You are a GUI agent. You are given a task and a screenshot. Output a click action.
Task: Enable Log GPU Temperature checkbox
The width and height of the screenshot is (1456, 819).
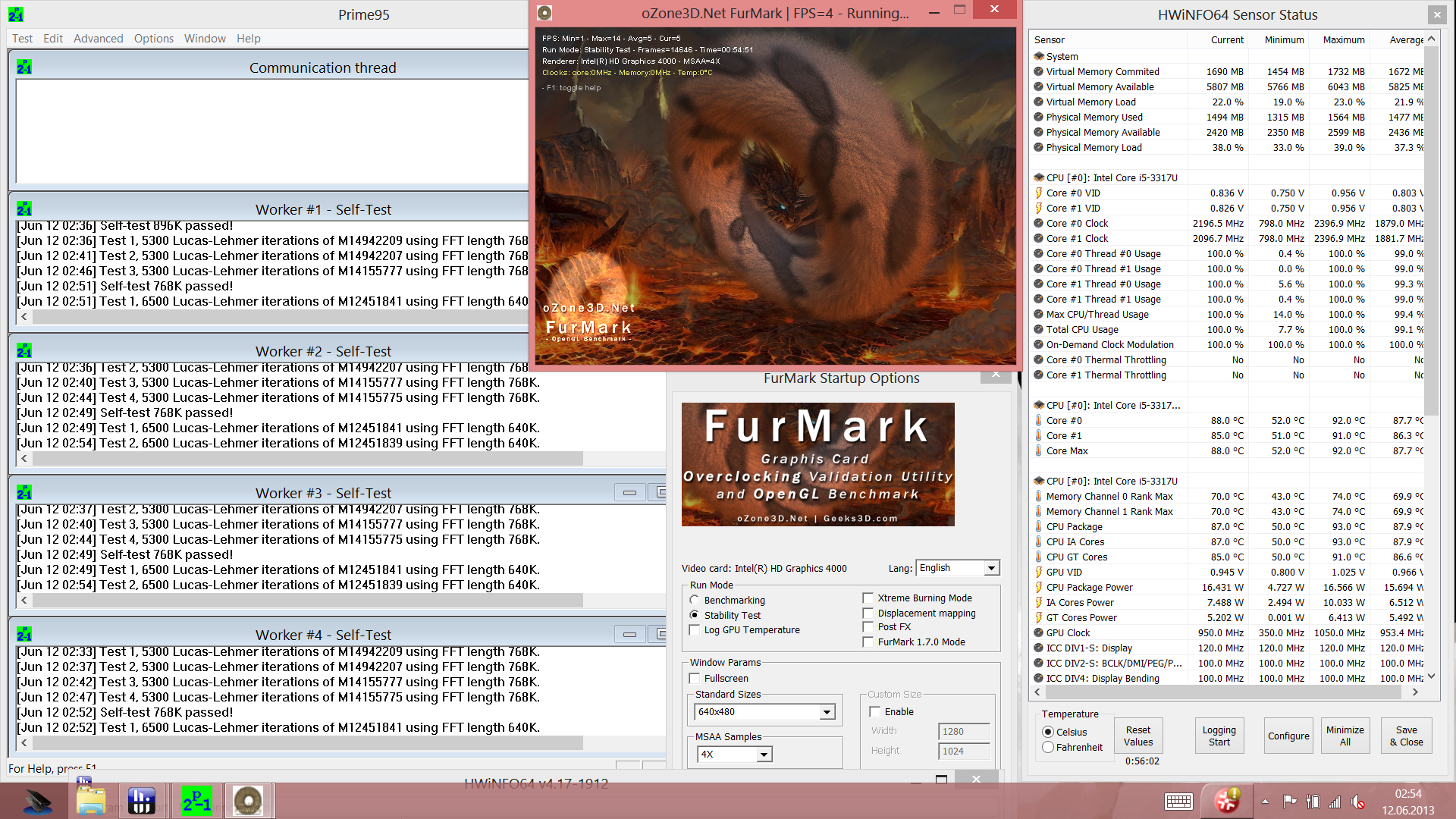point(694,629)
